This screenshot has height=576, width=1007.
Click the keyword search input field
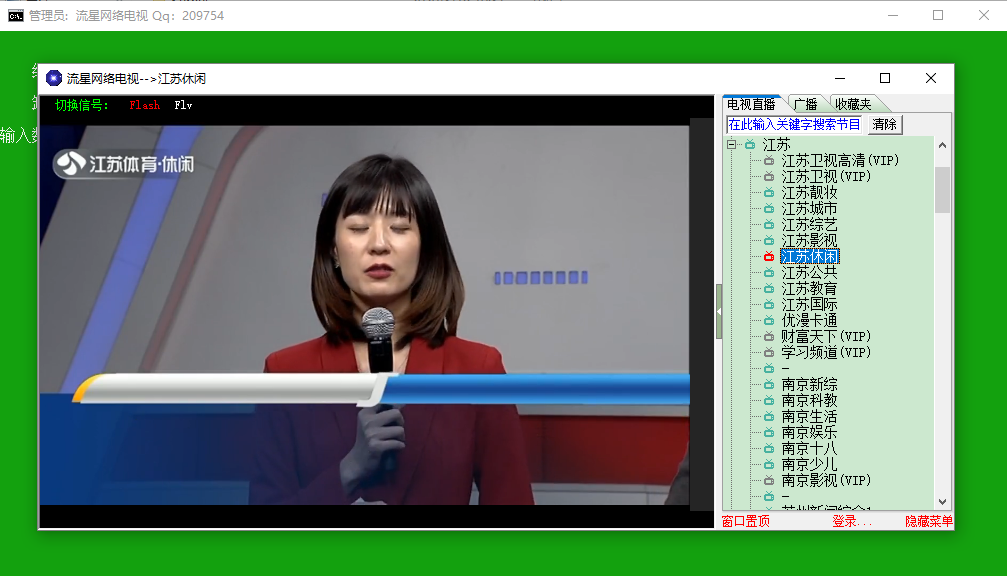(793, 124)
